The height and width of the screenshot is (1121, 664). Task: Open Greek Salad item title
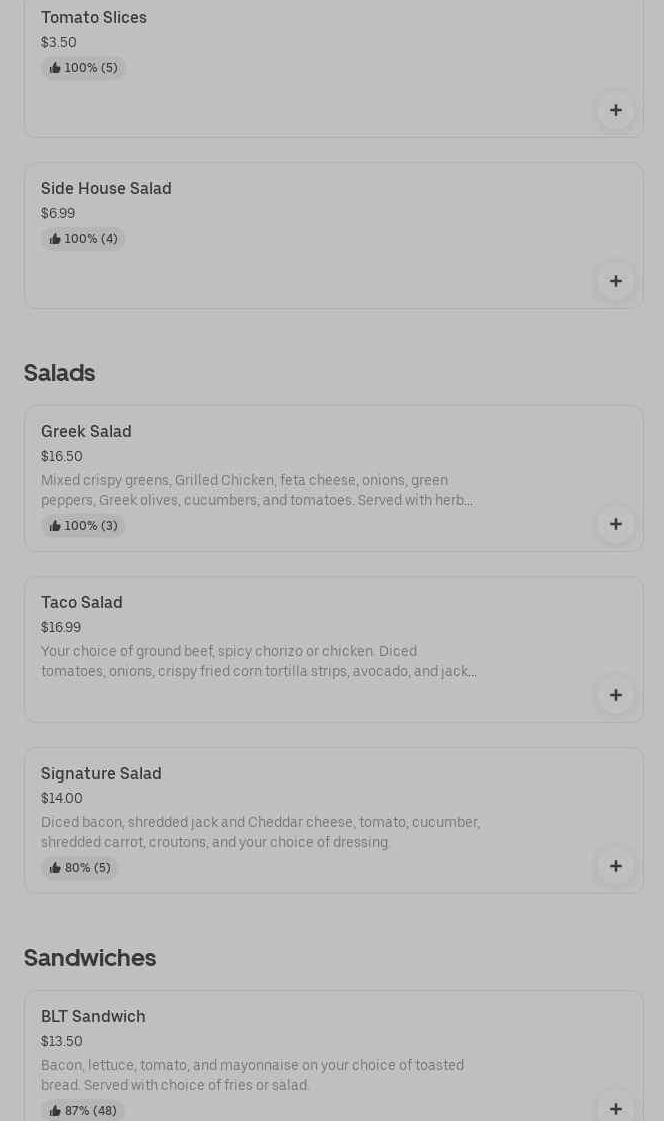[x=86, y=432]
